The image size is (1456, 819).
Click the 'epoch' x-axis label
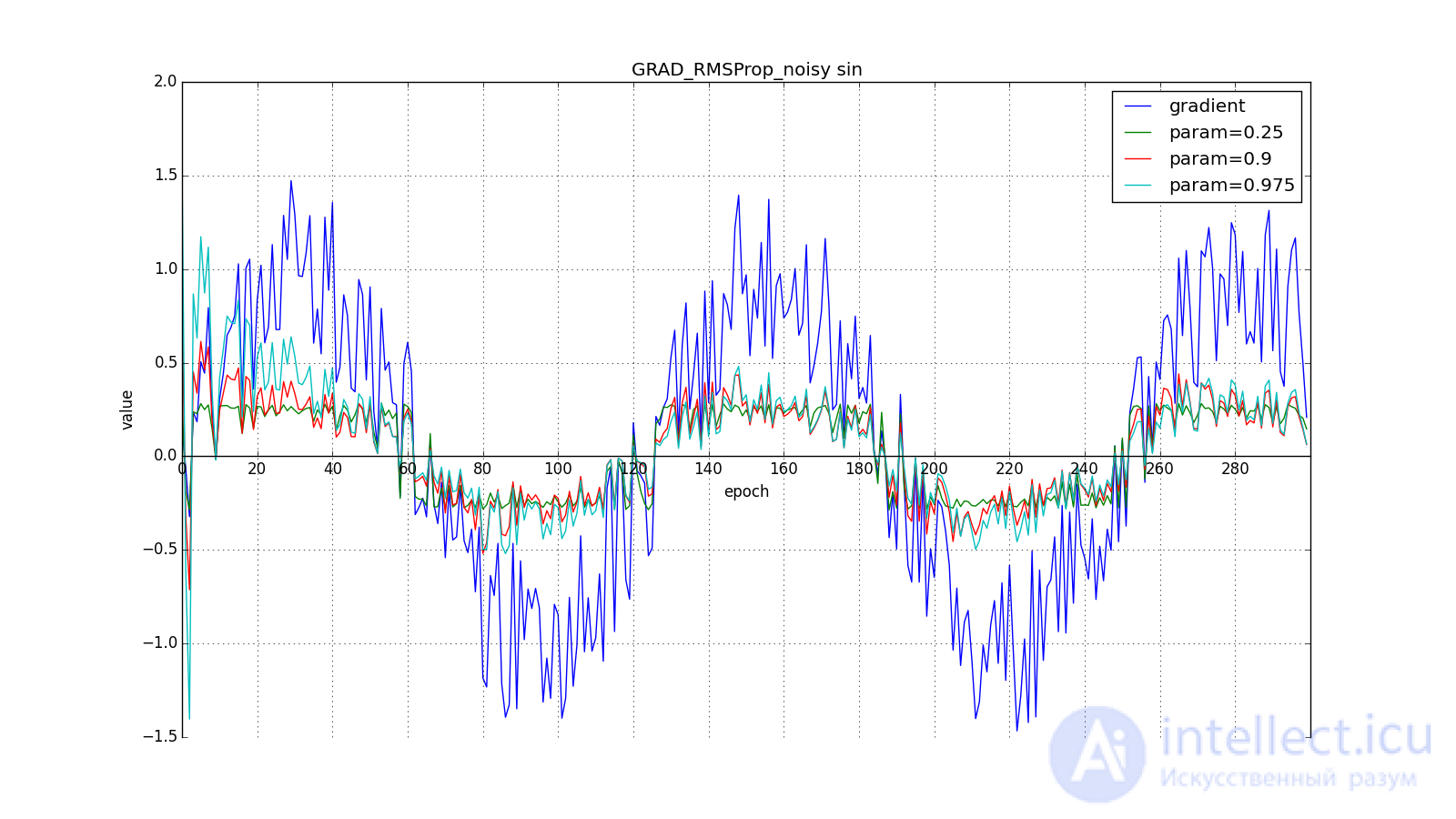(x=746, y=491)
